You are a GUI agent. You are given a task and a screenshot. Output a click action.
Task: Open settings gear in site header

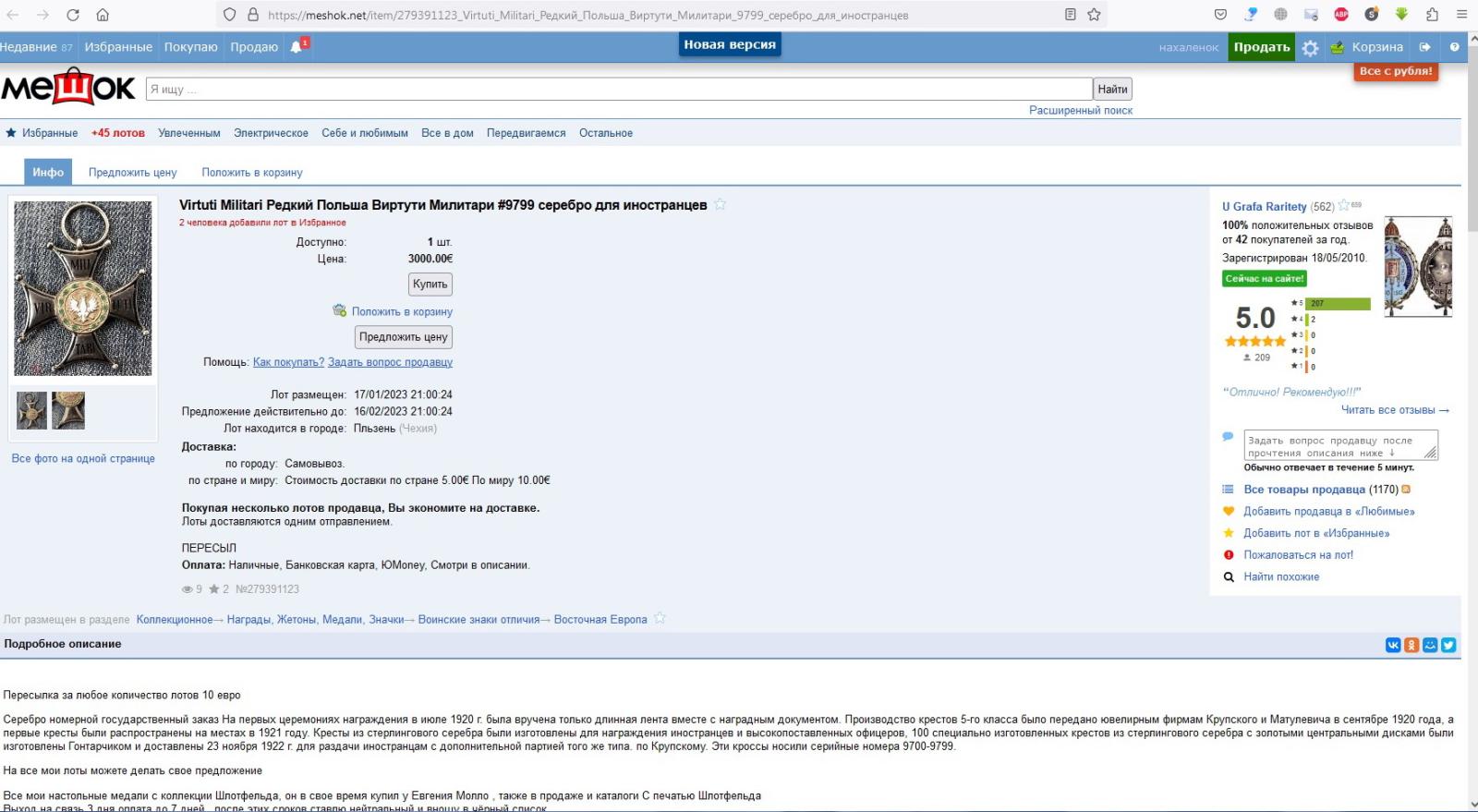[1310, 48]
